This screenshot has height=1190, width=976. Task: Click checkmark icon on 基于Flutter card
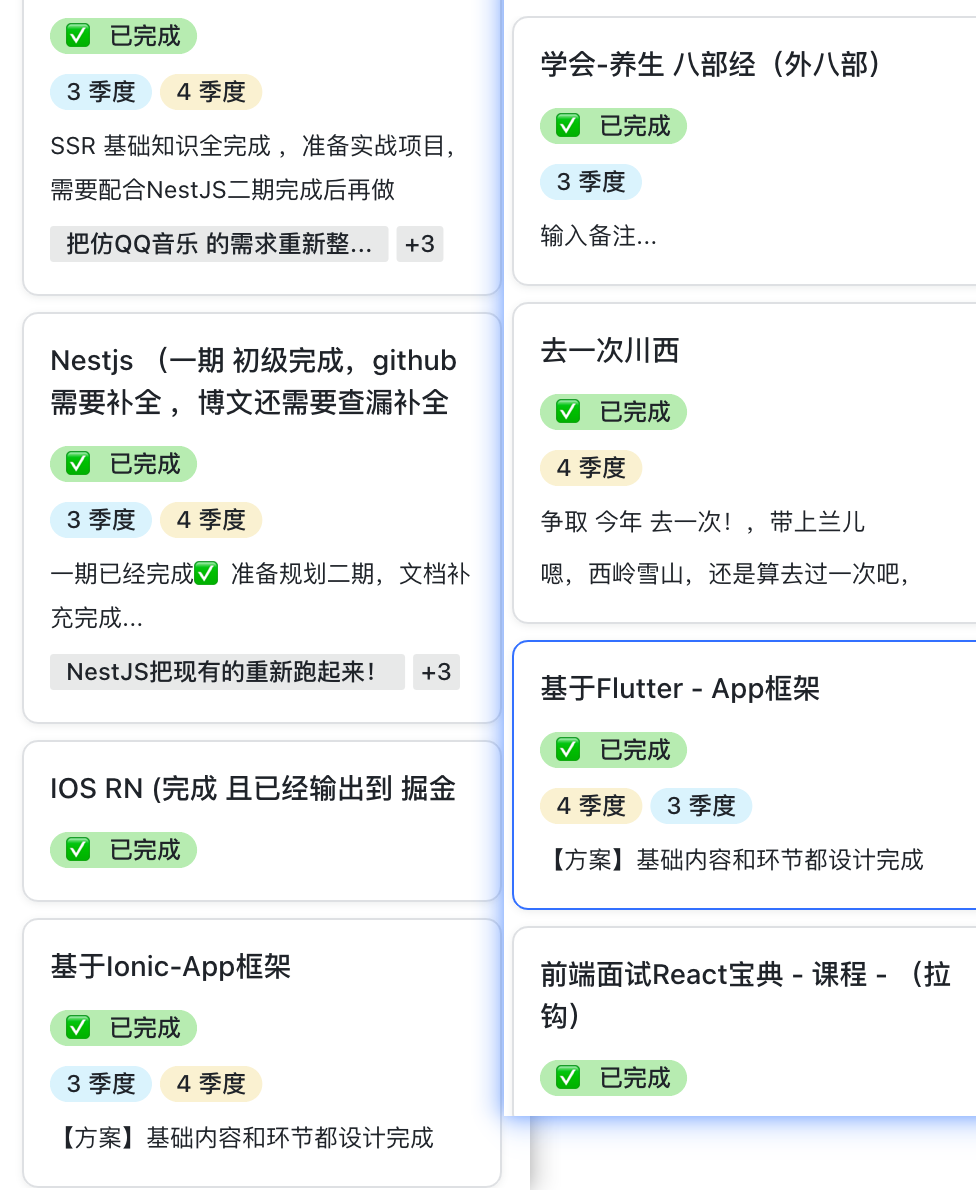568,750
